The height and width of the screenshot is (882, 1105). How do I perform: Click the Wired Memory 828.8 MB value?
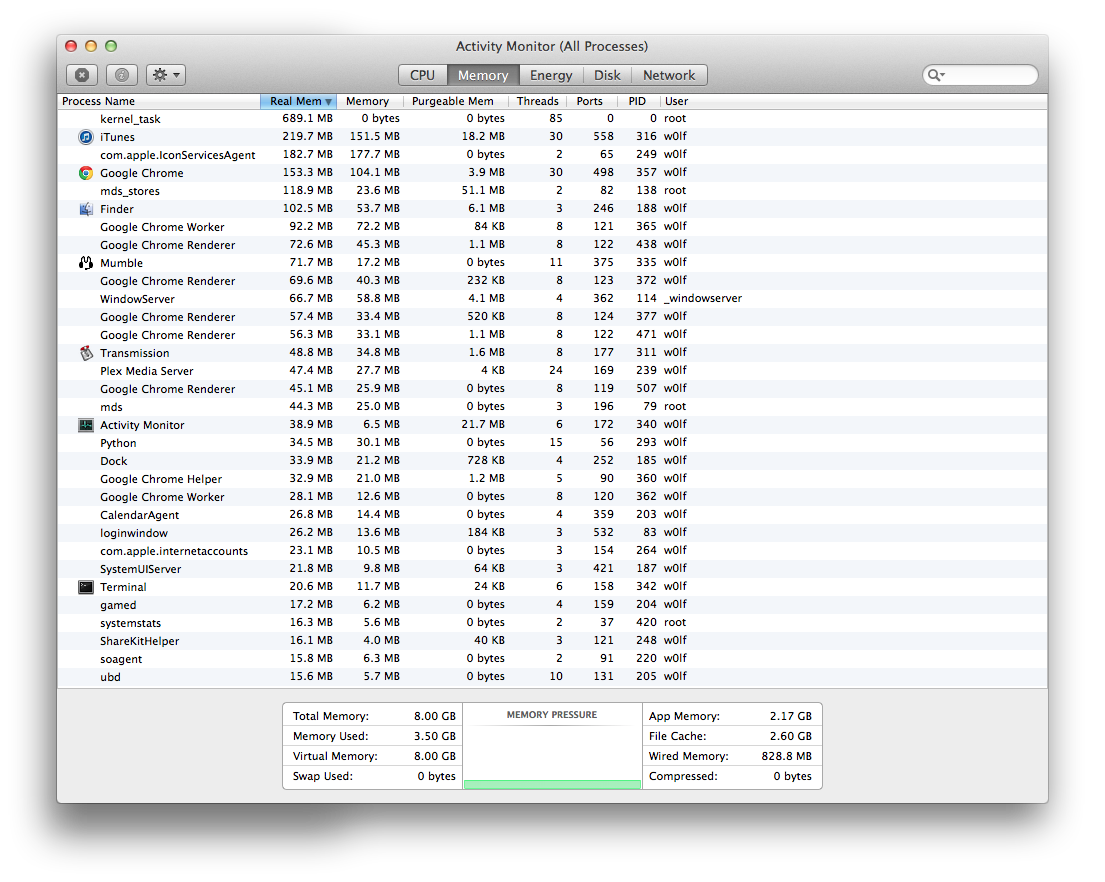click(x=786, y=756)
